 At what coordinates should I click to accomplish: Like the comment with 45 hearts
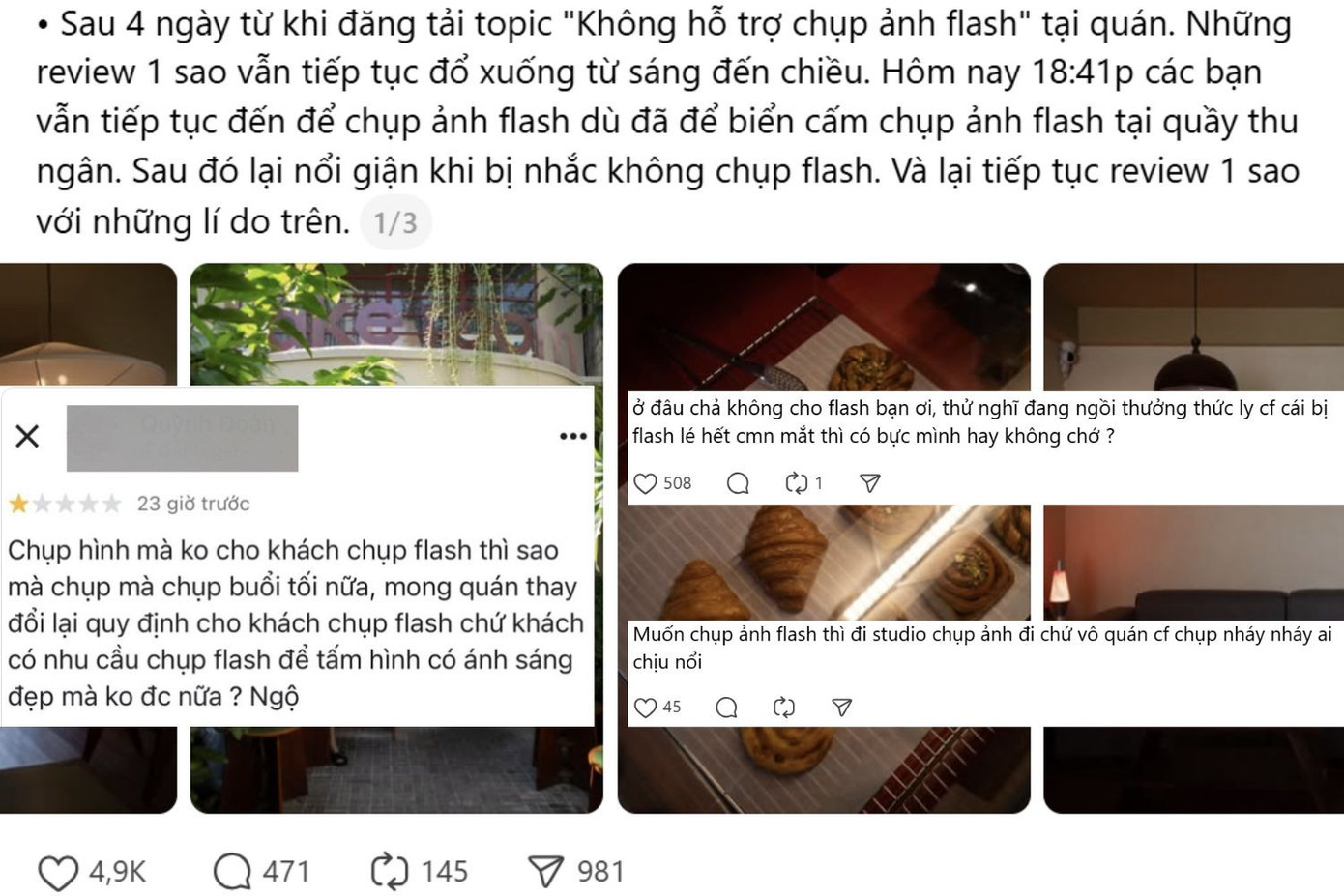645,708
